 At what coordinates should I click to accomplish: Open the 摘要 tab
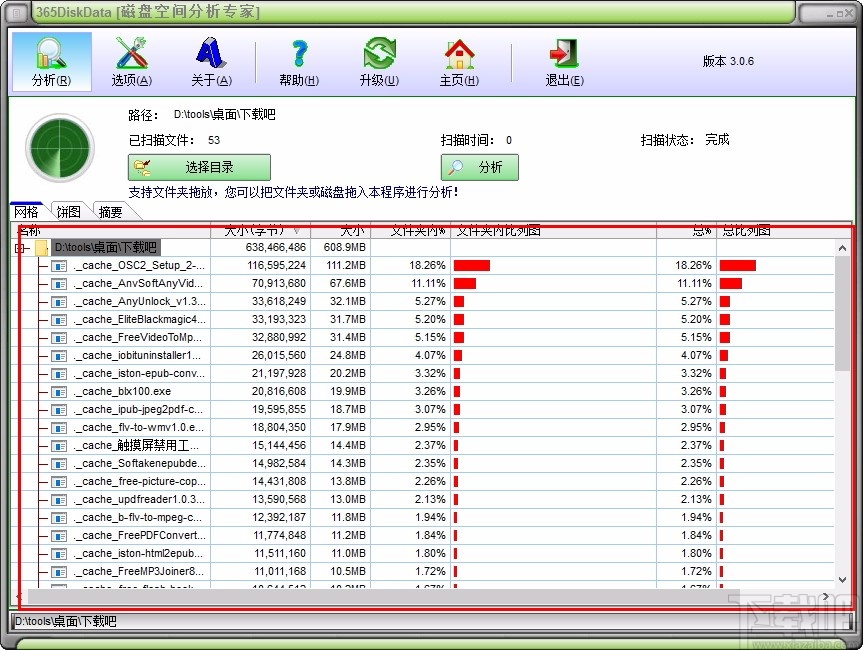coord(110,211)
